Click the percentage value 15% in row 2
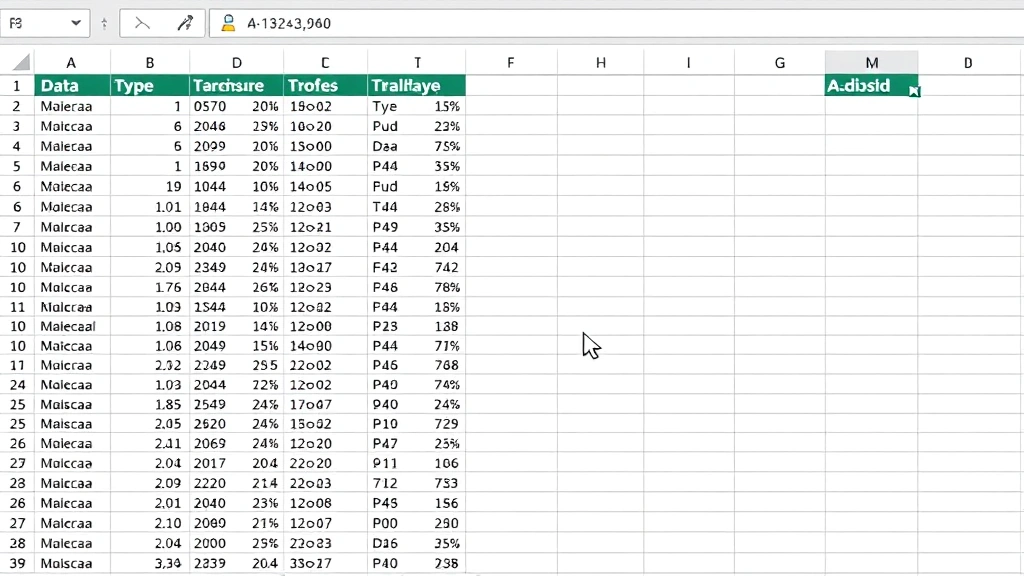This screenshot has height=576, width=1024. point(446,105)
